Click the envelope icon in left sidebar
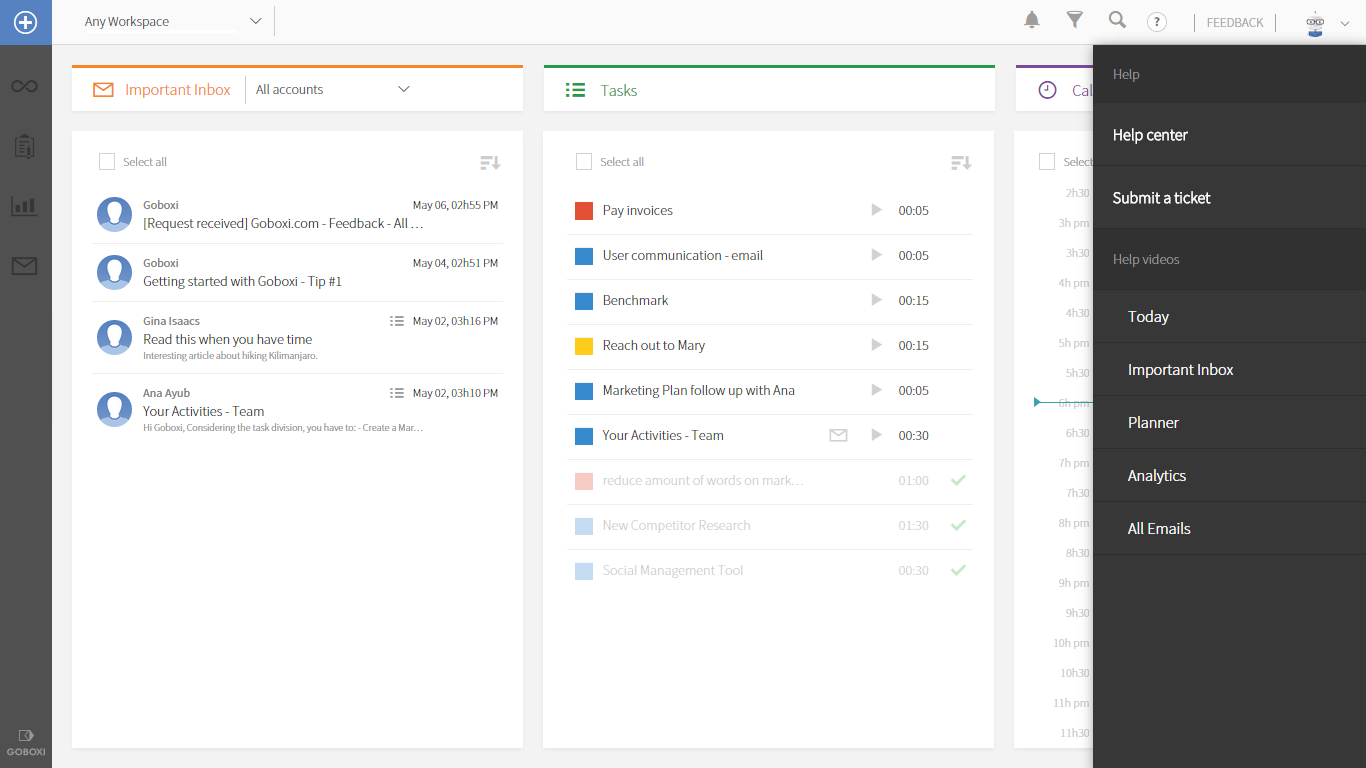This screenshot has height=768, width=1366. click(25, 266)
